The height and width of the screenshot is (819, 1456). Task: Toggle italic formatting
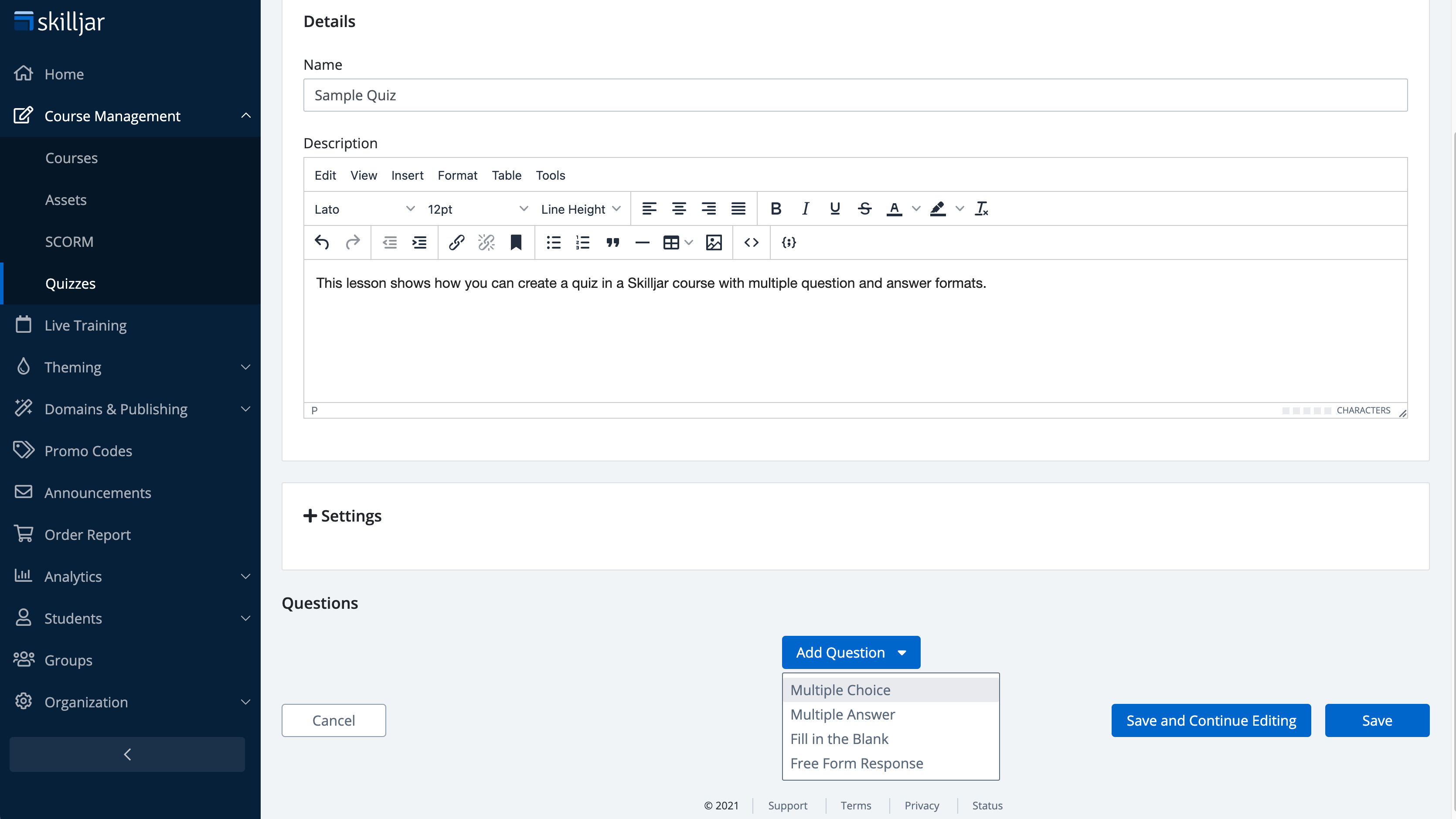click(x=805, y=208)
